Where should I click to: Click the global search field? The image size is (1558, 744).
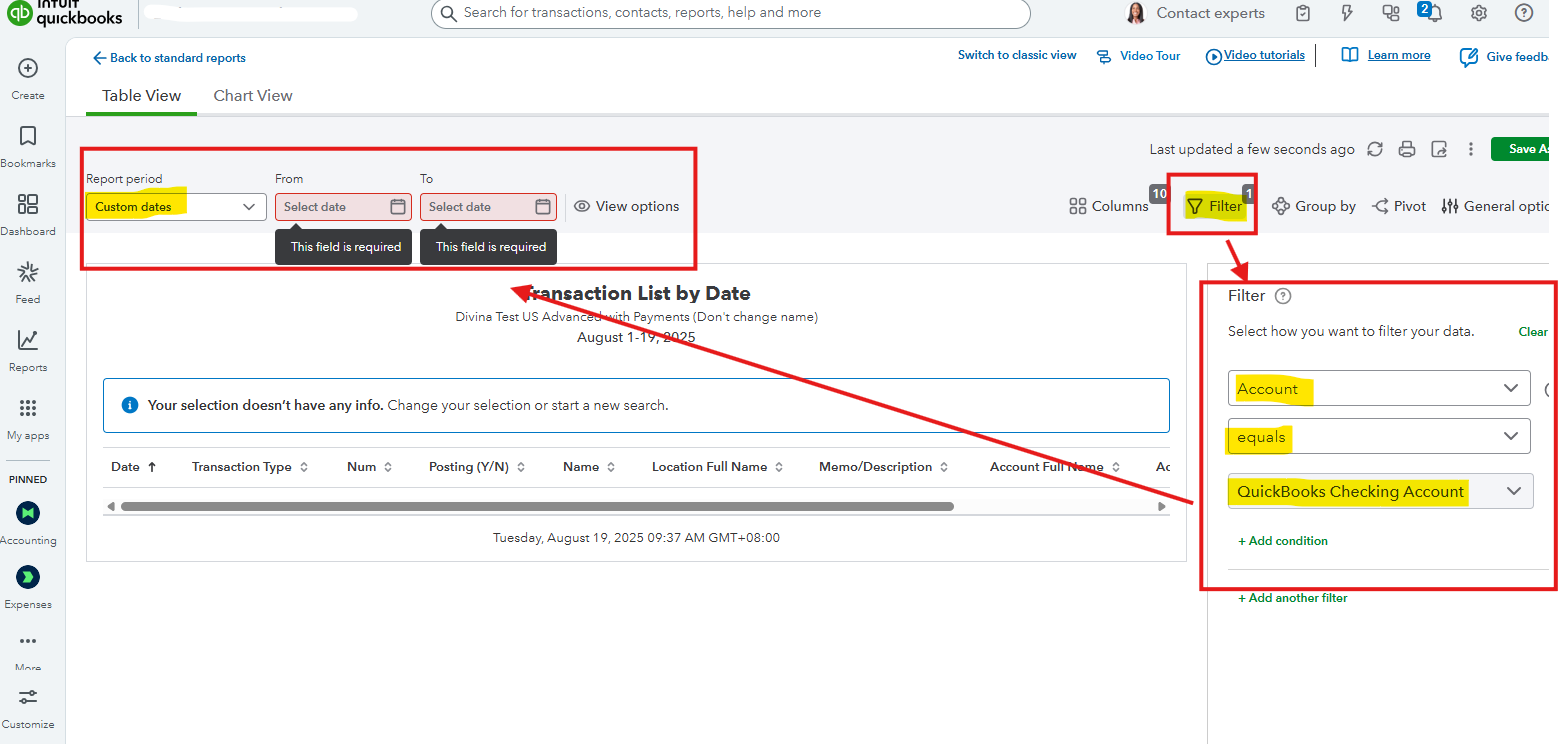[x=731, y=13]
